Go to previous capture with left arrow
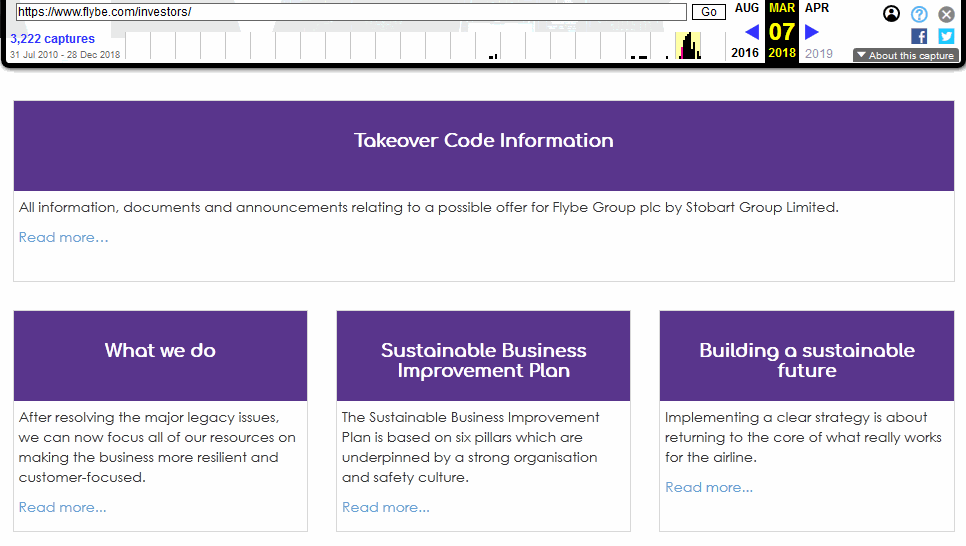966x546 pixels. point(752,32)
